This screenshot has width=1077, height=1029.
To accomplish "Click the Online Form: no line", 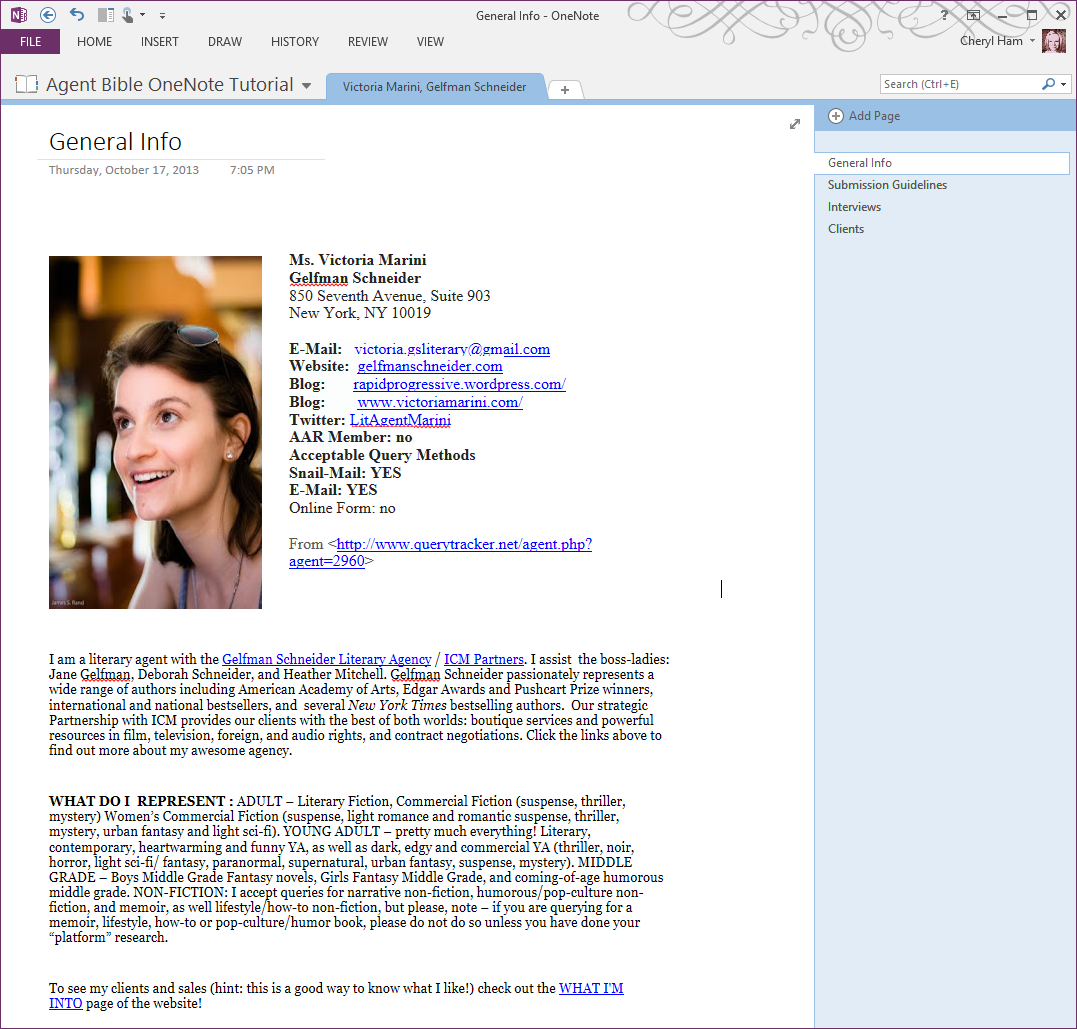I will (x=342, y=508).
